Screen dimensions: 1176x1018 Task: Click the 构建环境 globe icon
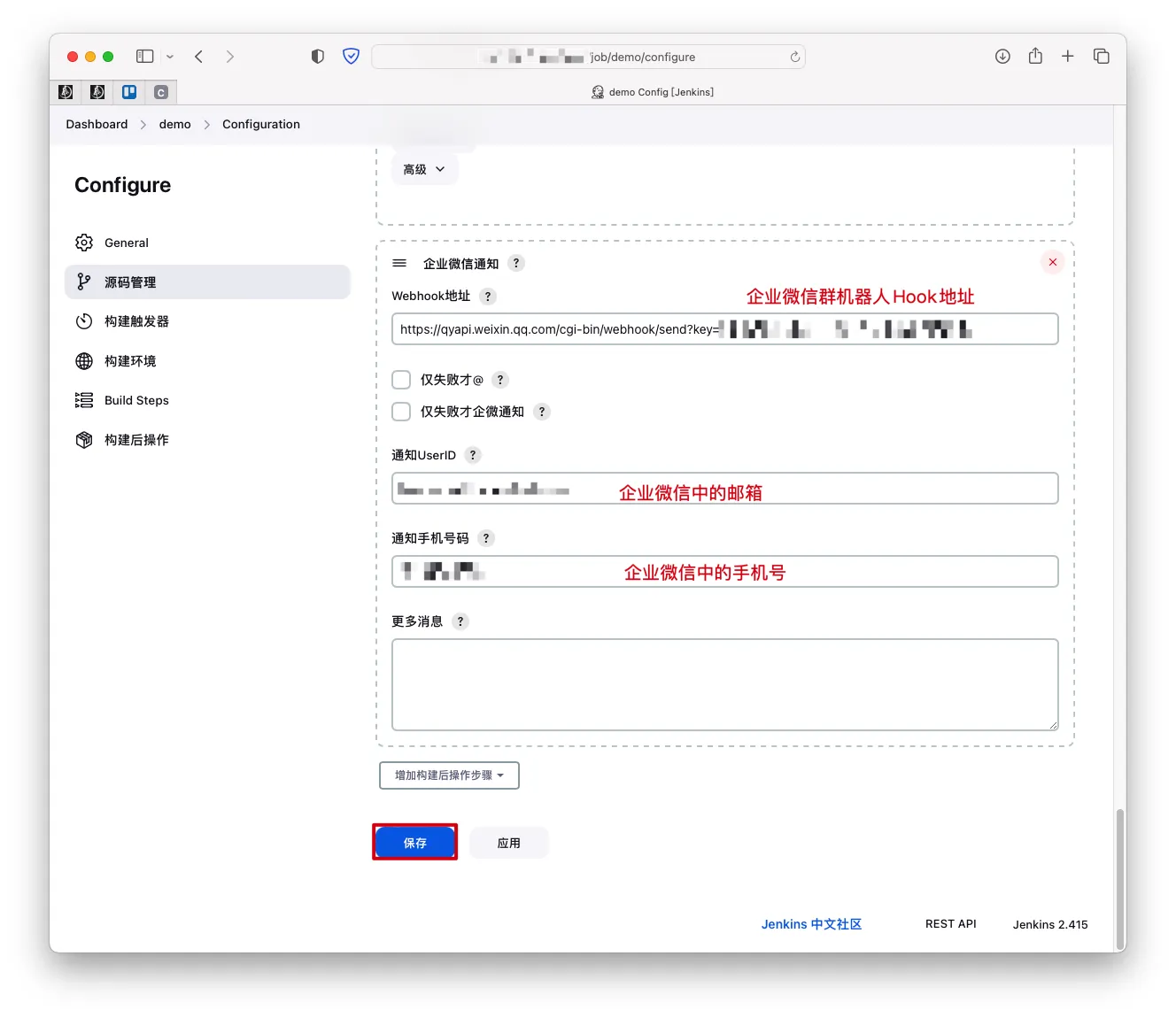point(84,361)
